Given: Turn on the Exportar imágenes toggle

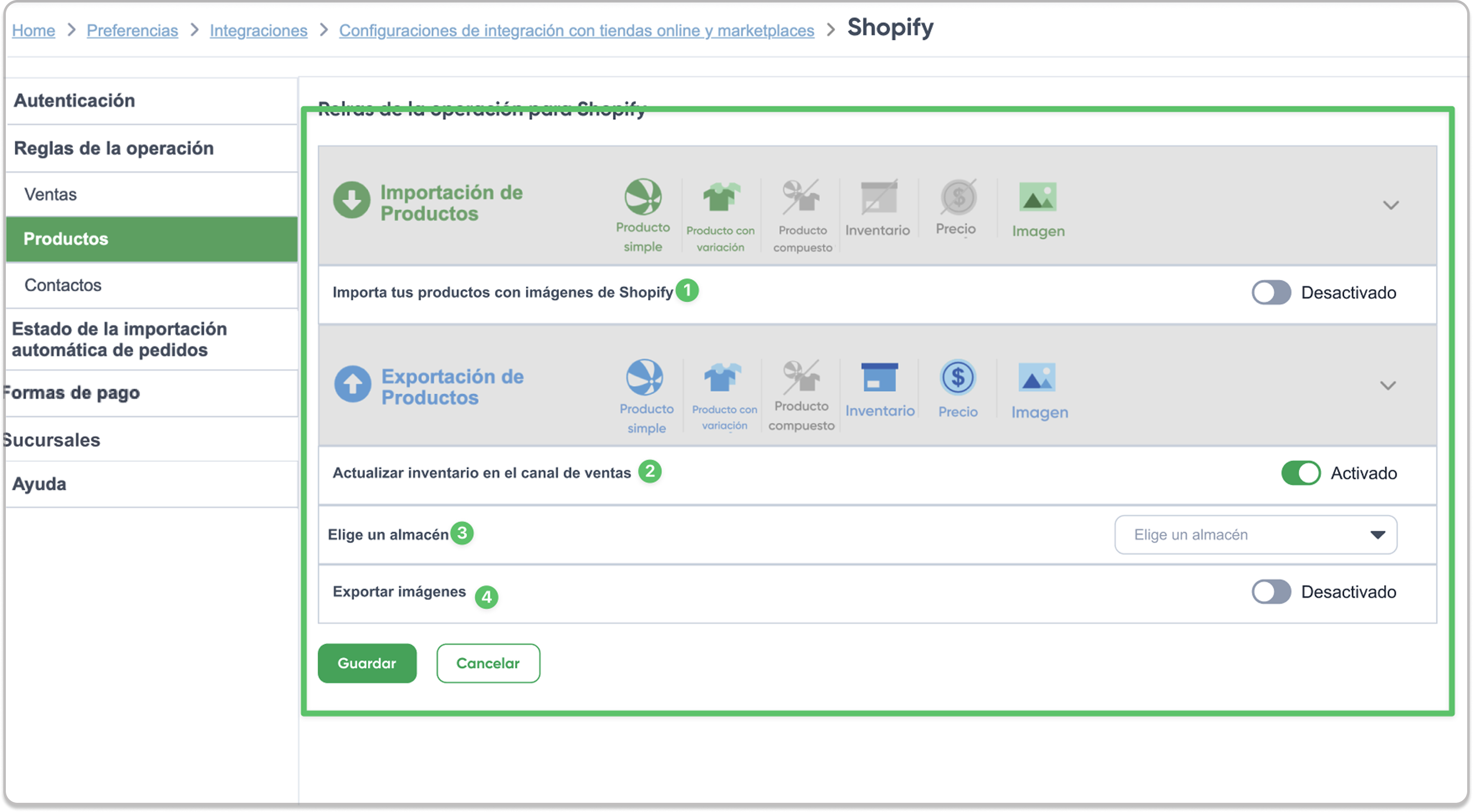Looking at the screenshot, I should (1271, 592).
